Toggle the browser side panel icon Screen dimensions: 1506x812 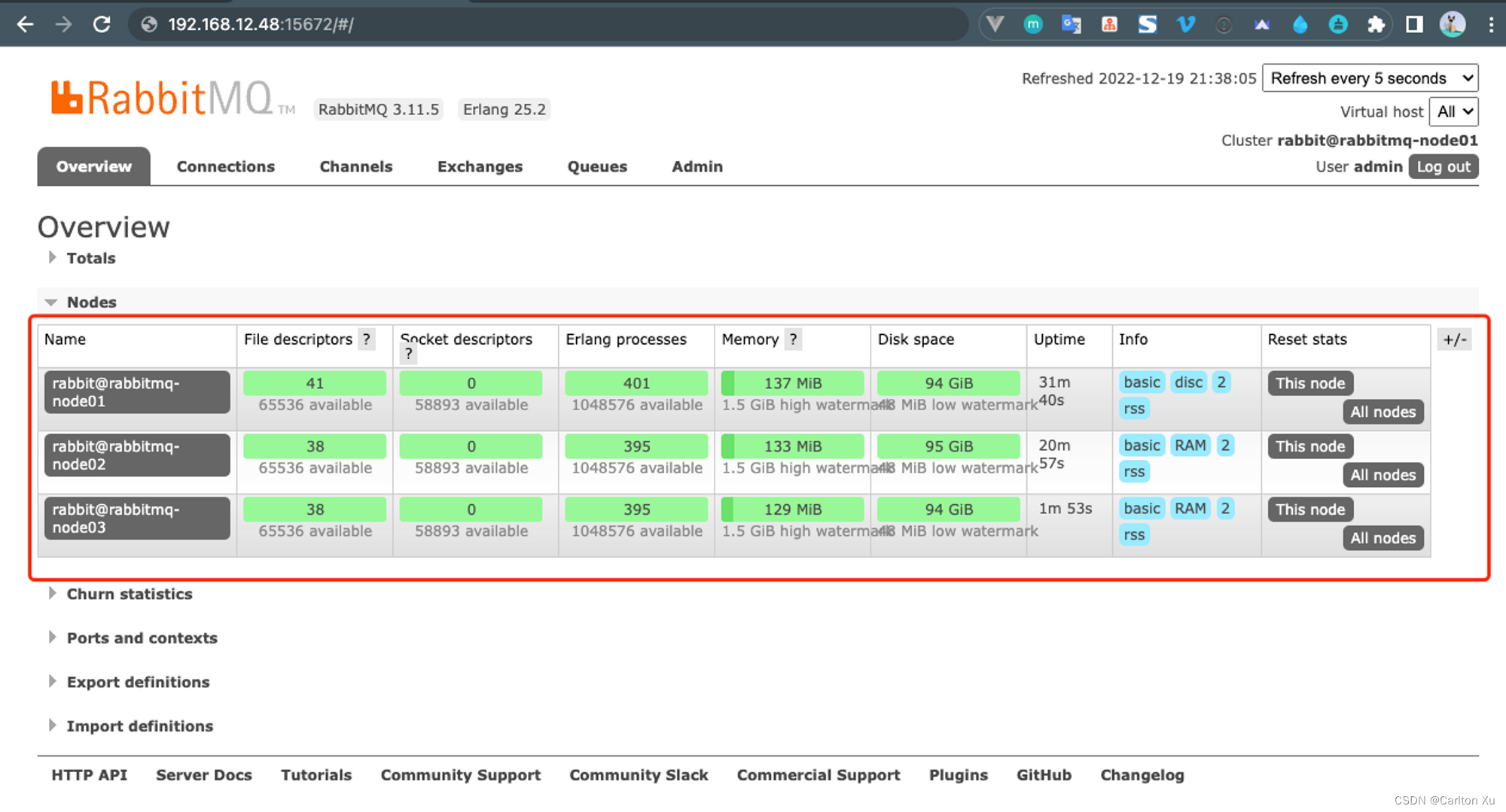click(1414, 24)
